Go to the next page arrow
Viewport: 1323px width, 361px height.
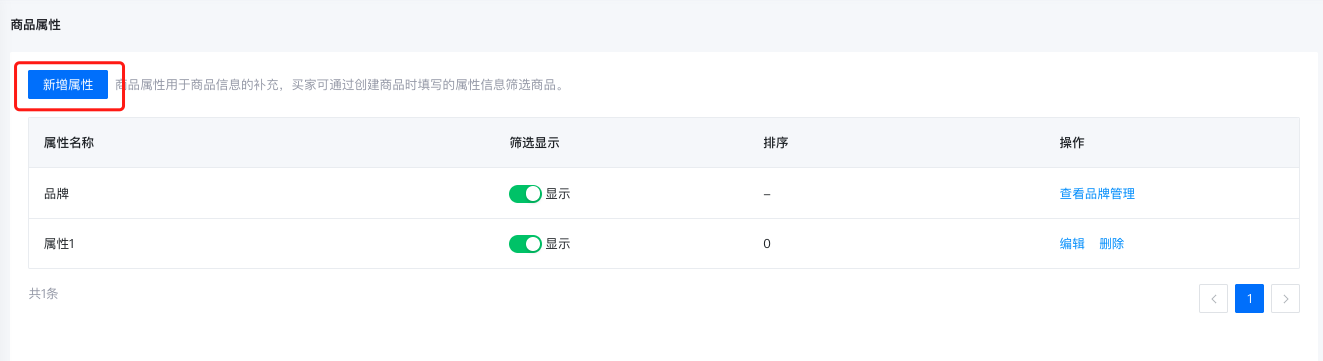[x=1286, y=298]
